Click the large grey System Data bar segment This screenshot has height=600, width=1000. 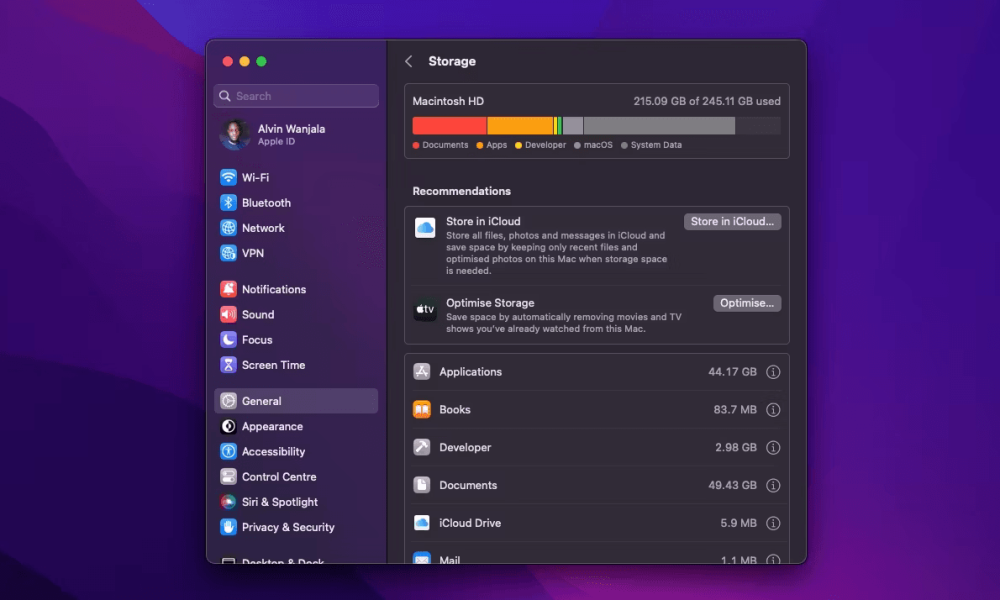pos(659,126)
